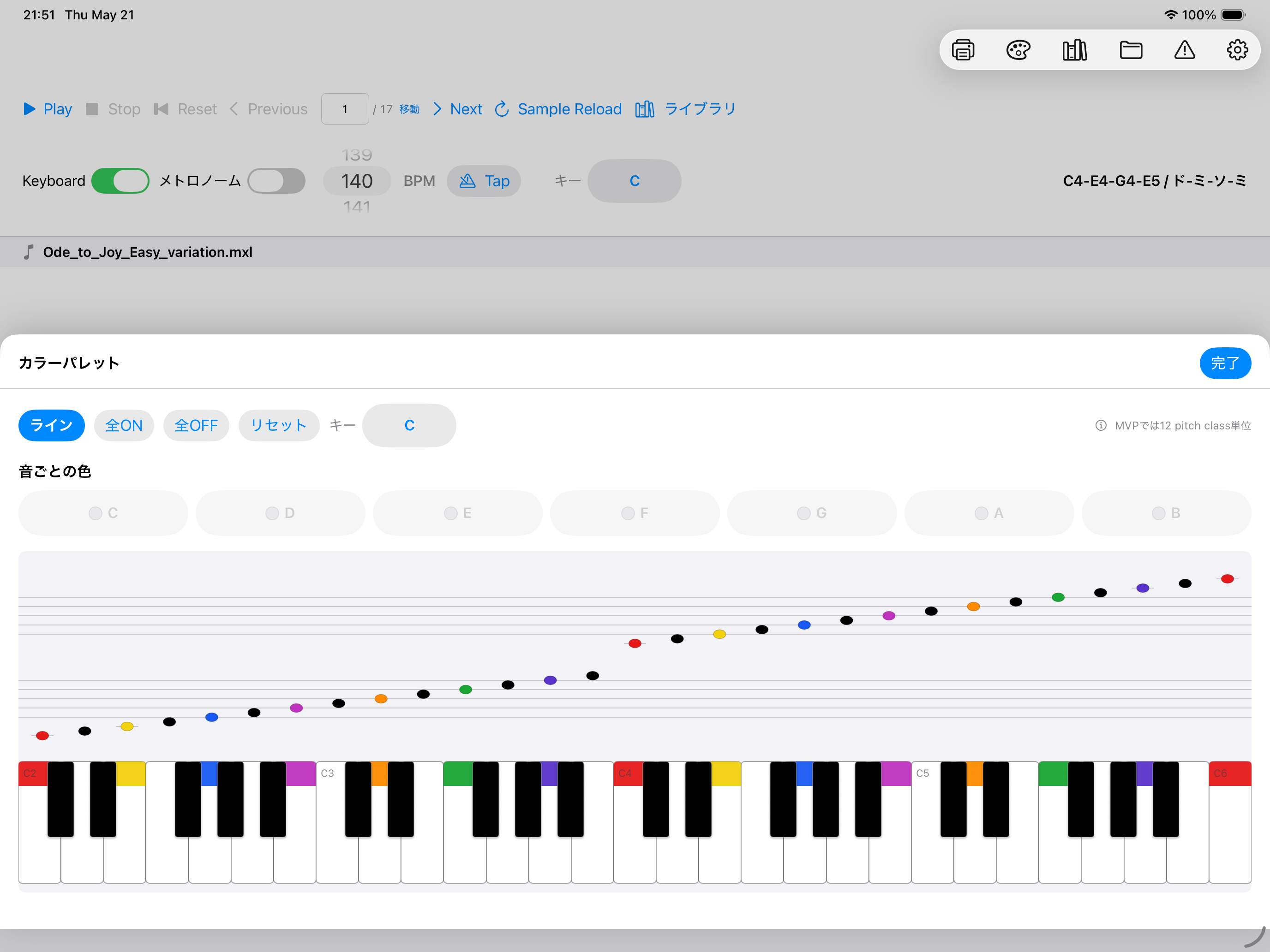Image resolution: width=1270 pixels, height=952 pixels.
Task: Click the red C2 note on staff
Action: click(x=42, y=736)
